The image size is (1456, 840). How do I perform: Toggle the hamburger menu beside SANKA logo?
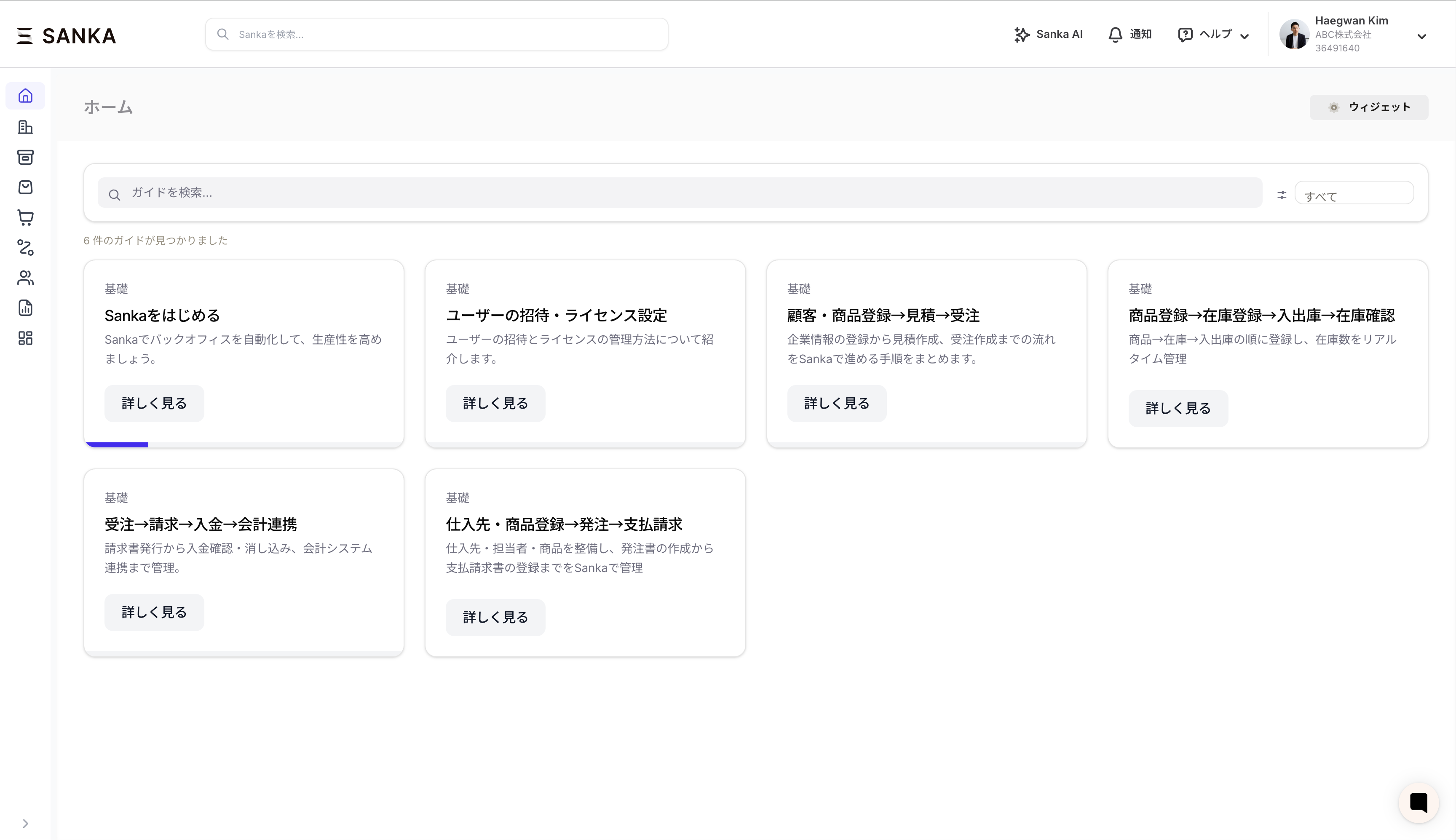24,36
